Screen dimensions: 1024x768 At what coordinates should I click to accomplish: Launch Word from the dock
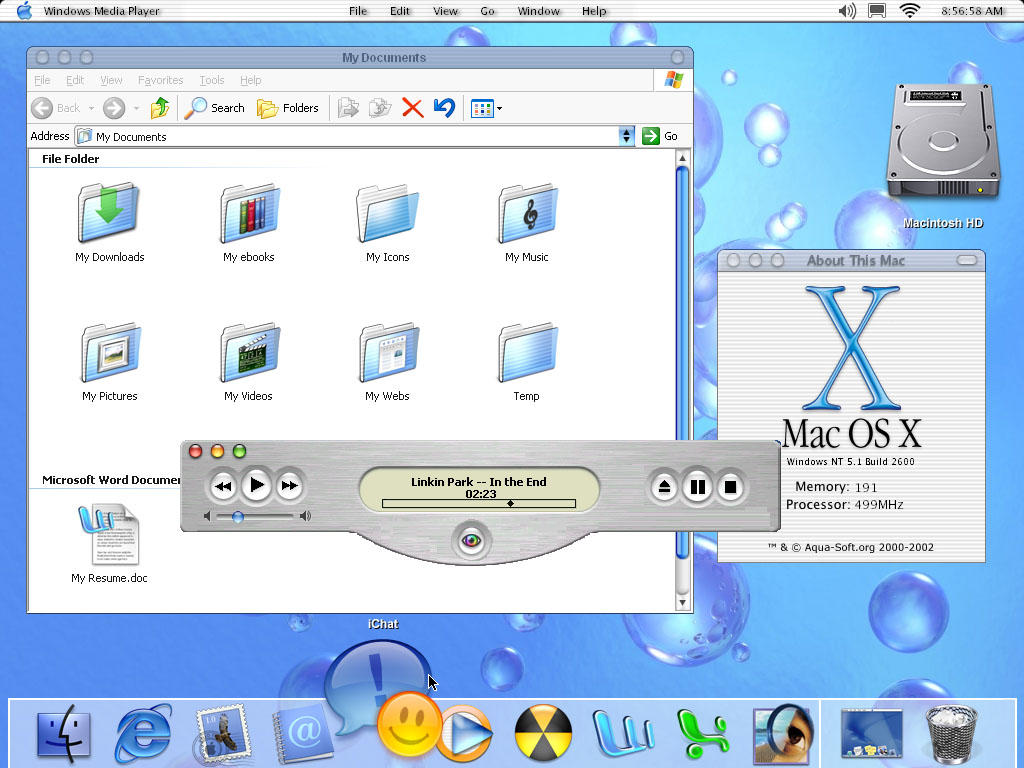(x=624, y=734)
